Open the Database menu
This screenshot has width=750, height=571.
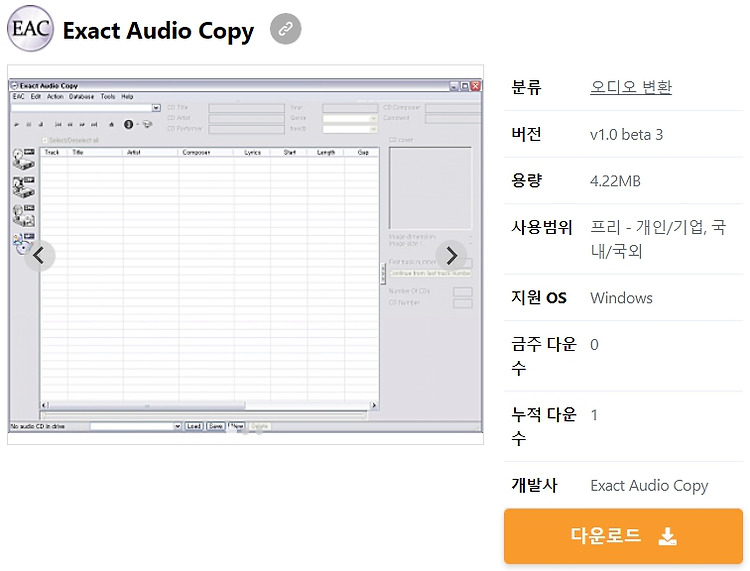click(x=81, y=96)
